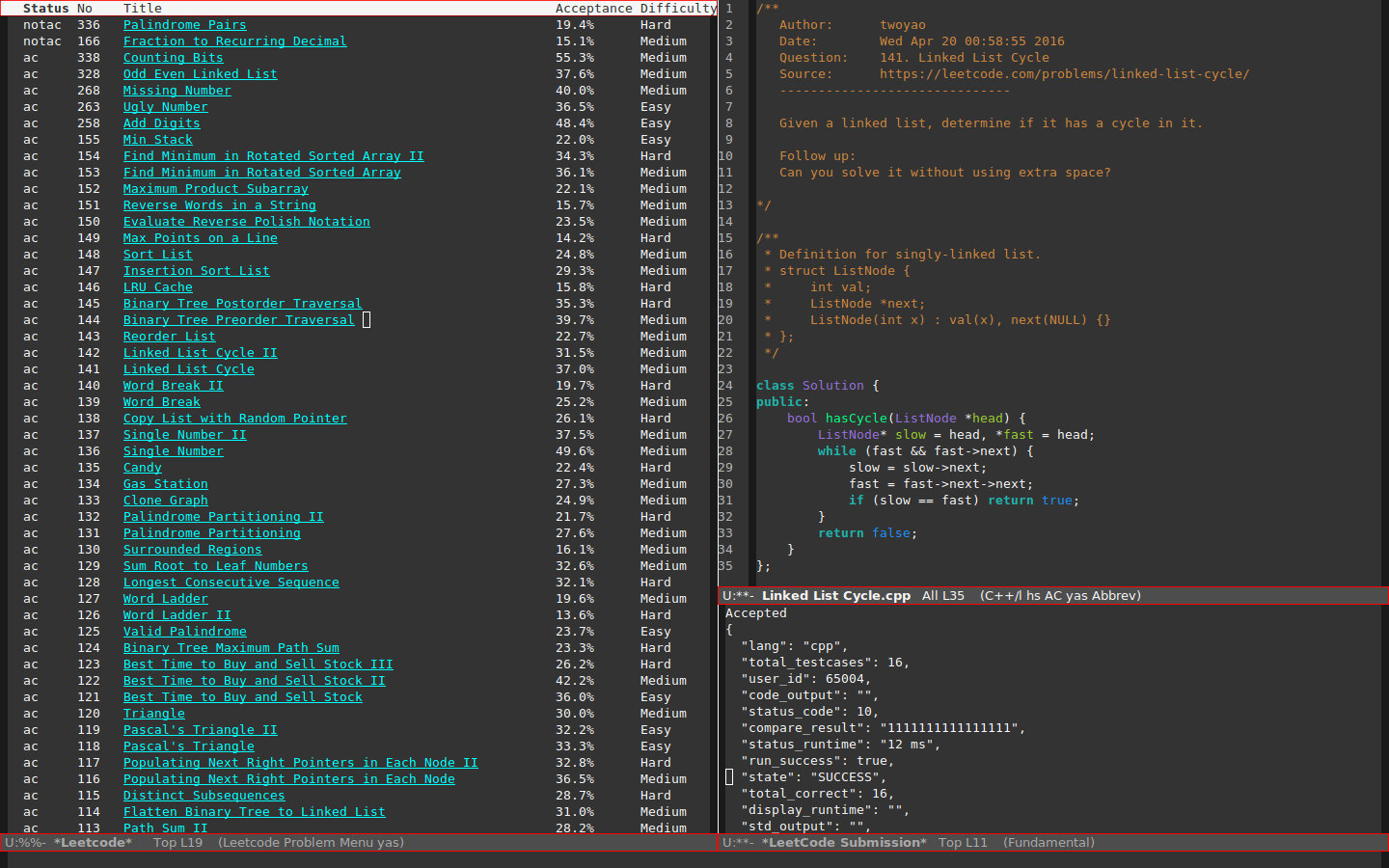This screenshot has width=1389, height=868.
Task: Click the Title column header
Action: 142,9
